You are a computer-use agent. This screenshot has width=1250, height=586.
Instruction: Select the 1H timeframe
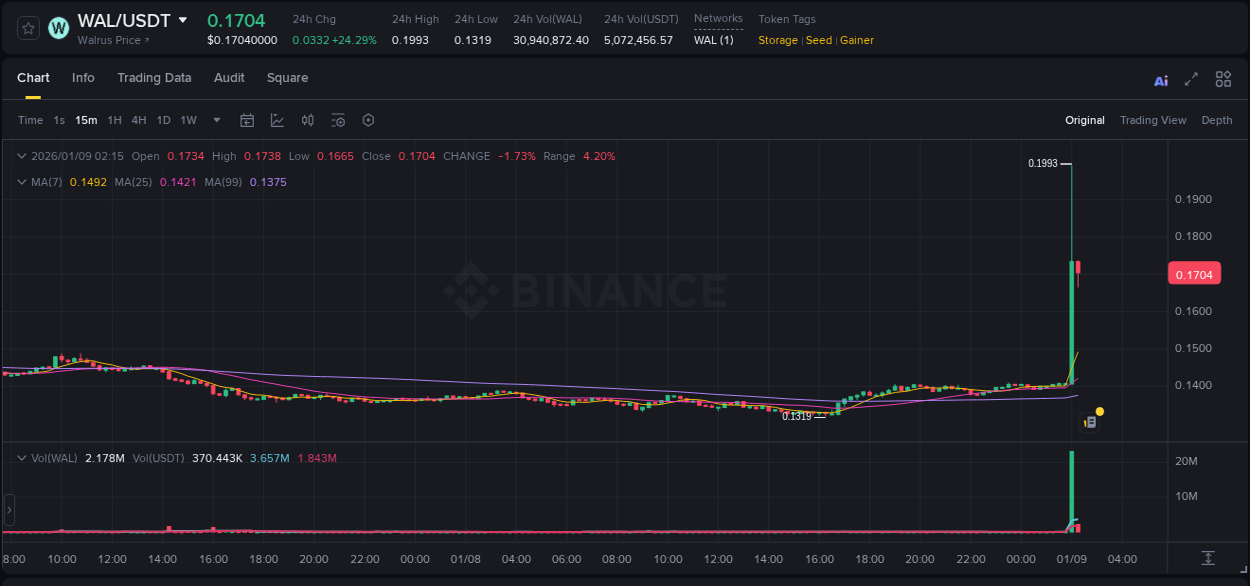(115, 120)
